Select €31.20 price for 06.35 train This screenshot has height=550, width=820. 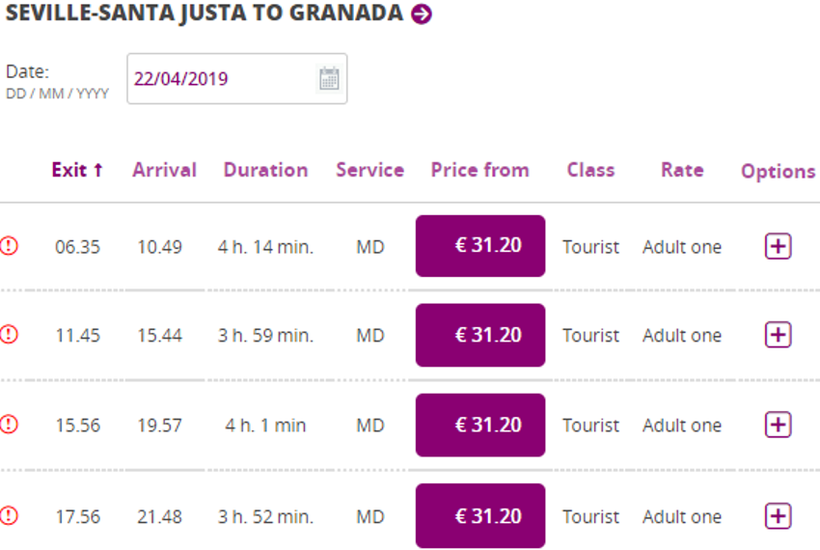pos(480,246)
